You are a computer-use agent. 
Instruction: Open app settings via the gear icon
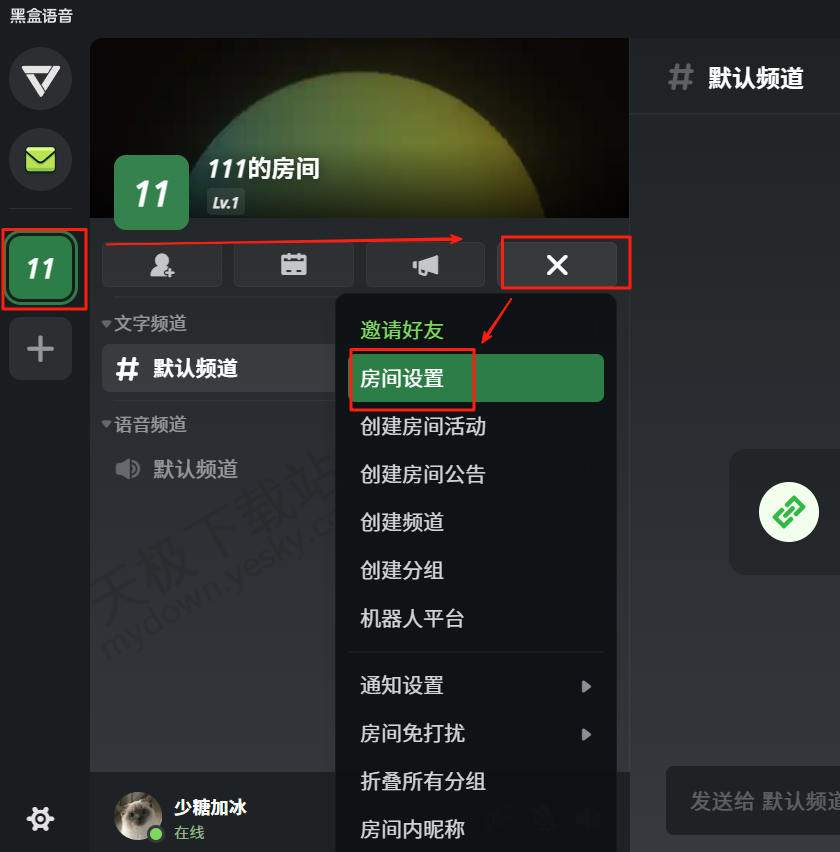pyautogui.click(x=41, y=818)
